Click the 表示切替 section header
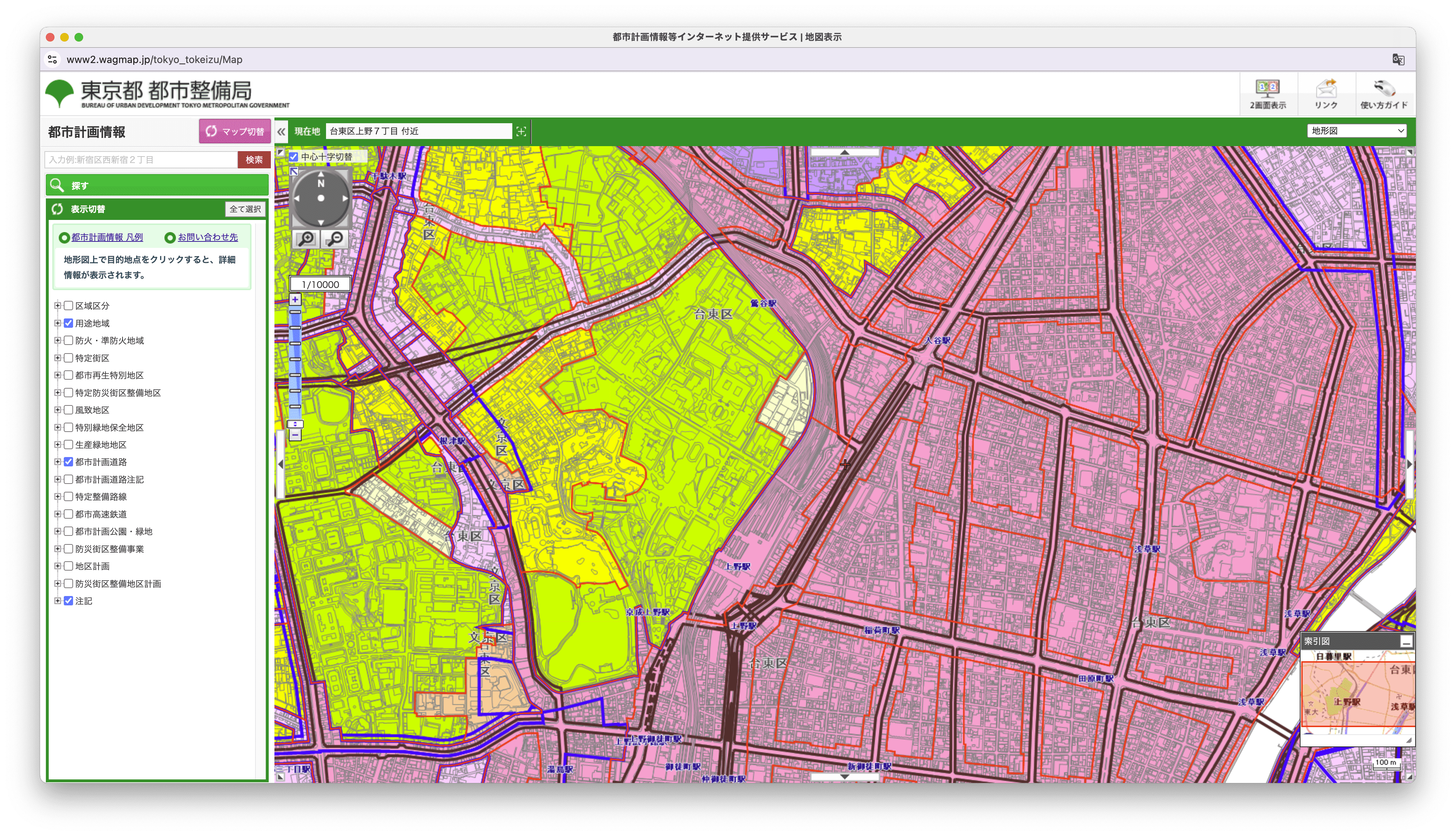Screen dimensions: 1456x836 [x=132, y=209]
